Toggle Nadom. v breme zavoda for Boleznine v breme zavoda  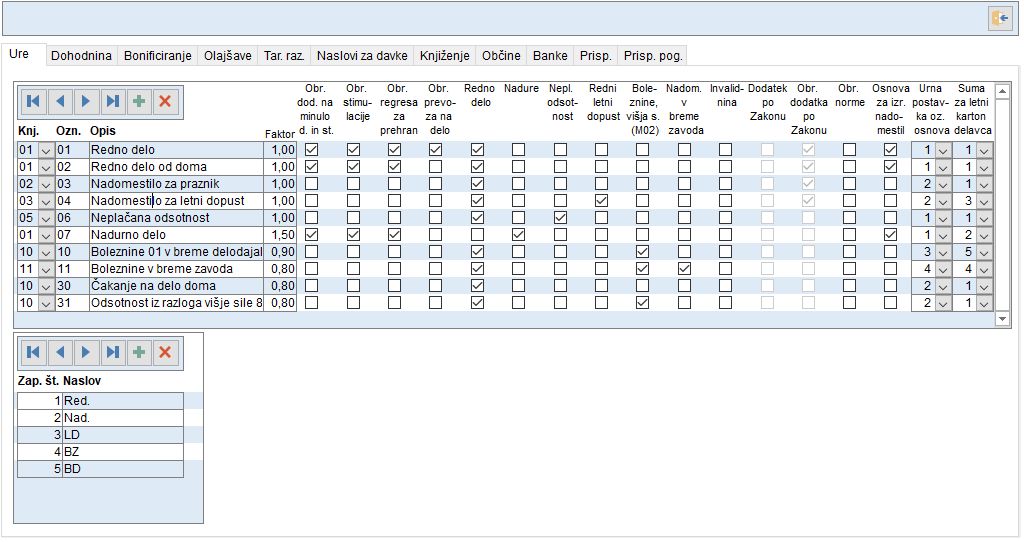(684, 268)
